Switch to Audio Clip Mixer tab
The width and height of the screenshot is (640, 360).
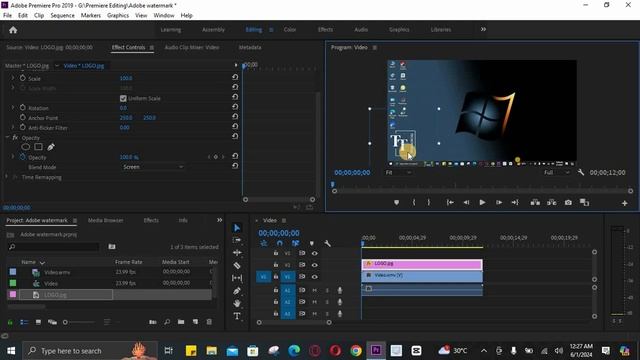click(192, 47)
